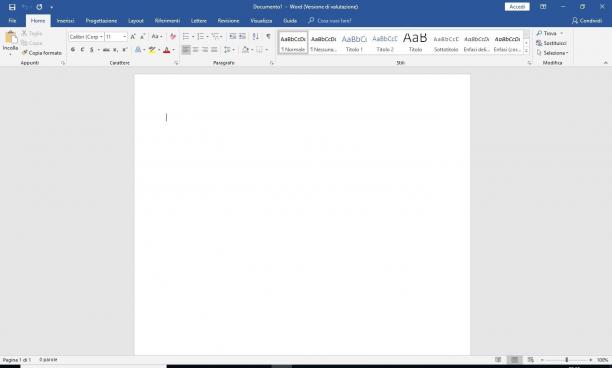Open the borders dropdown arrow

pos(267,50)
